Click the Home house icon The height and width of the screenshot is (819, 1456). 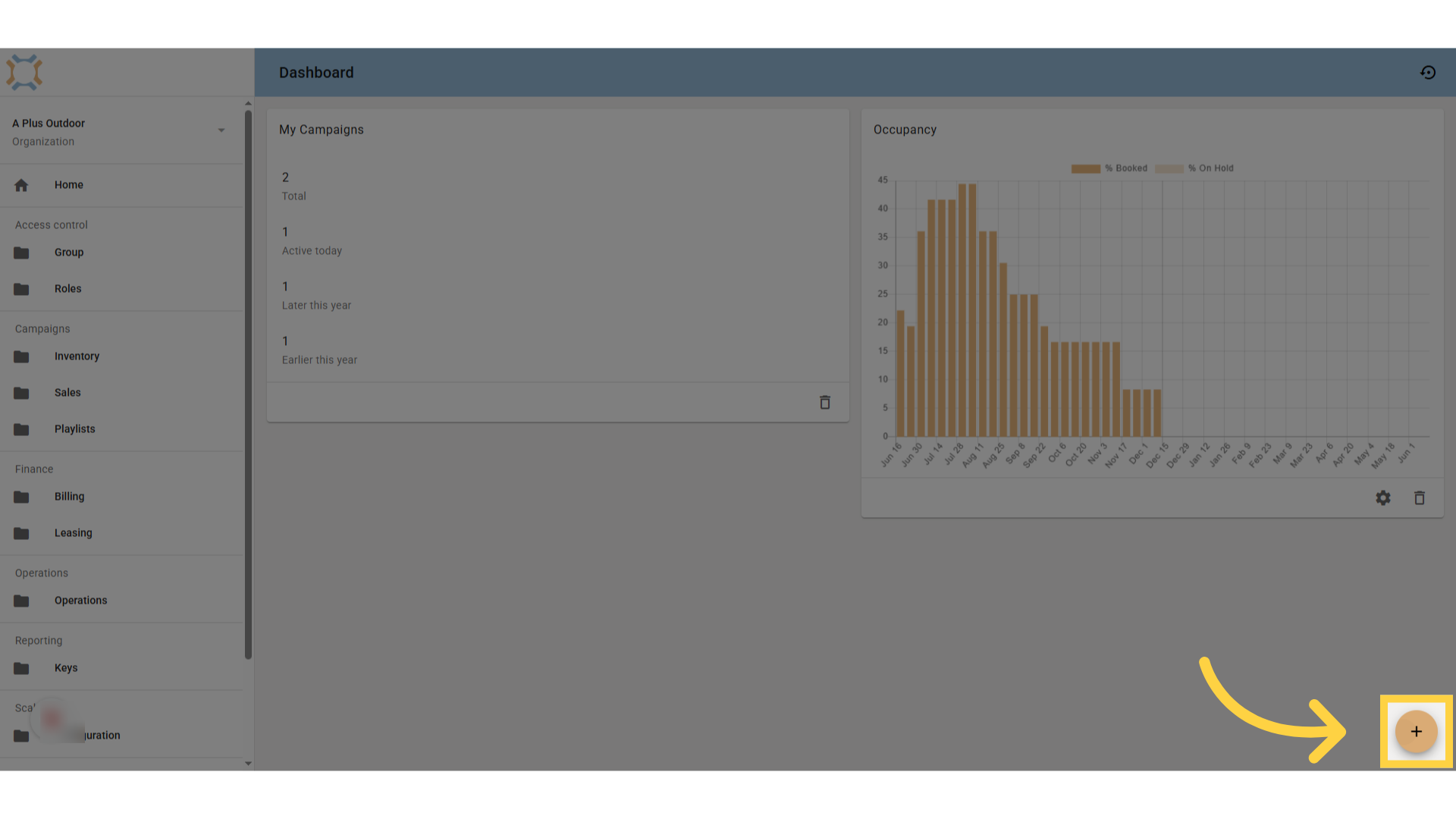tap(21, 185)
